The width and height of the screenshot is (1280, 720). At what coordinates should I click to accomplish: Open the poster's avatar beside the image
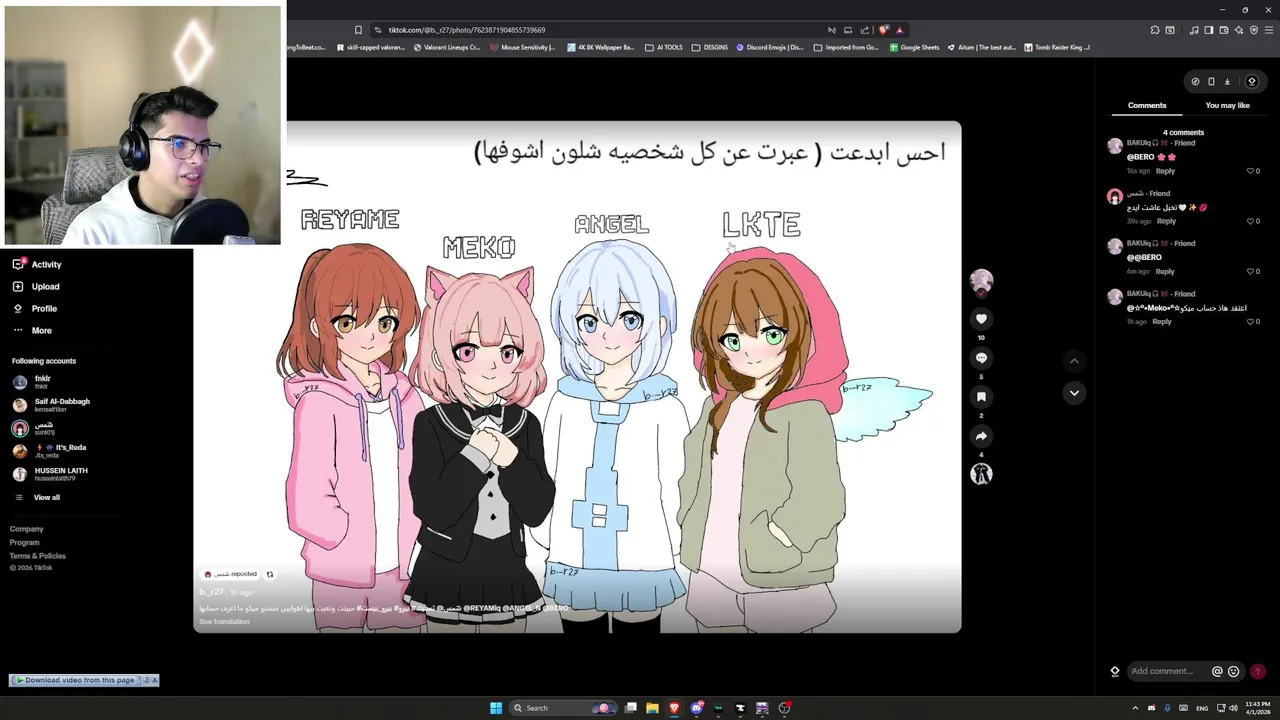pos(981,281)
